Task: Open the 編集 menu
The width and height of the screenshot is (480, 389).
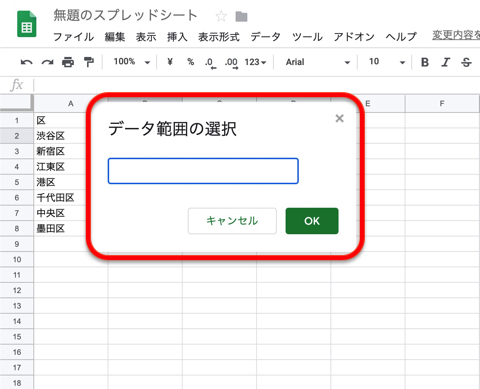Action: tap(115, 37)
